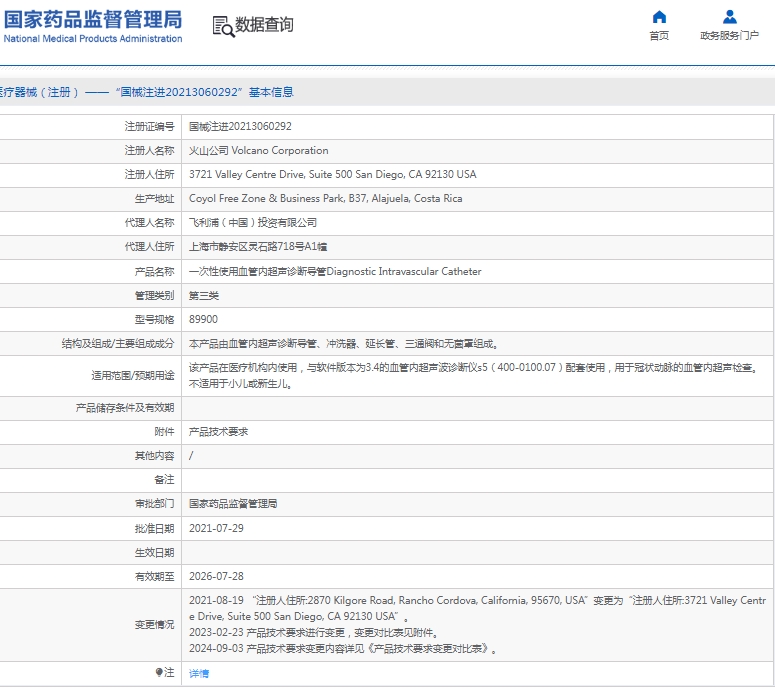Click the 适用范围/预期用途 label

(x=132, y=375)
